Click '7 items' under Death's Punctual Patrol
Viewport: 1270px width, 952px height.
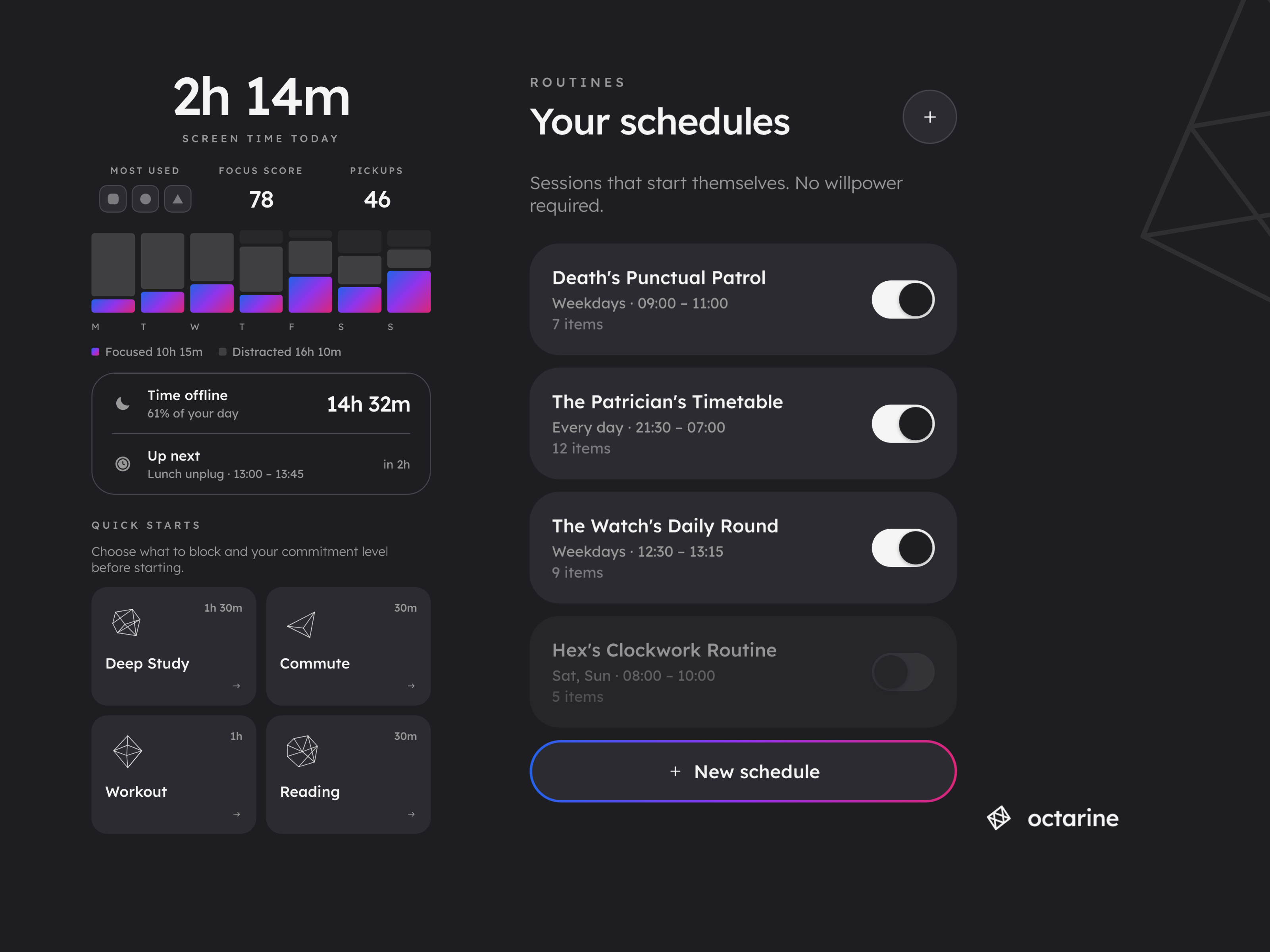577,324
